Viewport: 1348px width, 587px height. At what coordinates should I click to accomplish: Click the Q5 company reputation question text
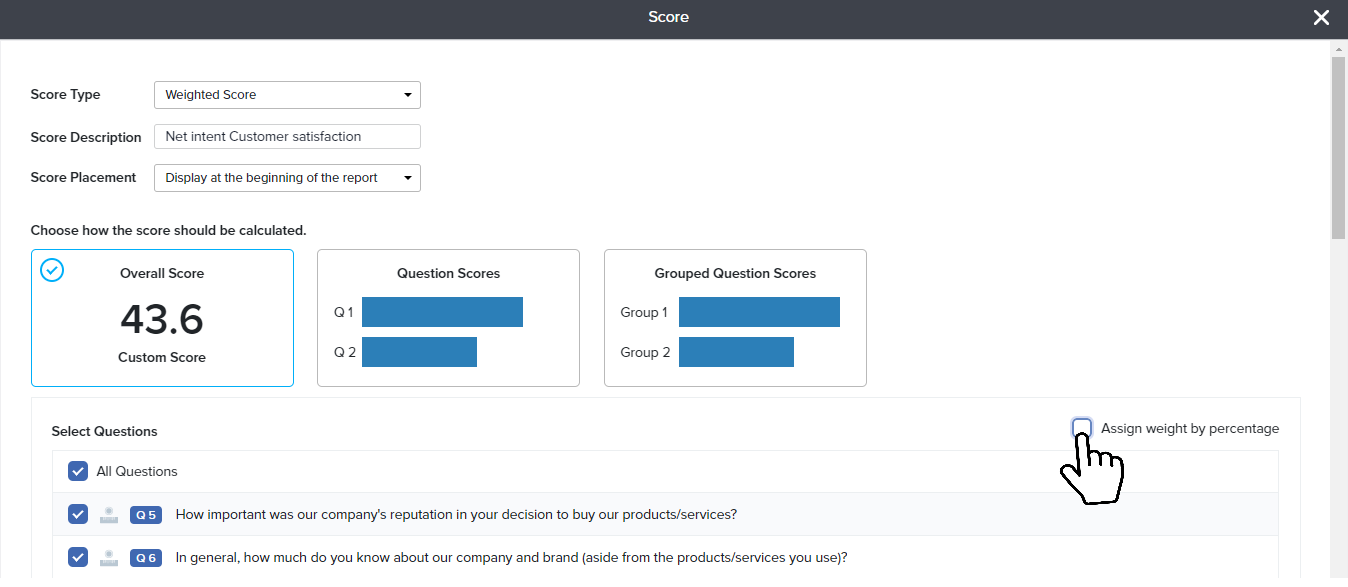456,515
